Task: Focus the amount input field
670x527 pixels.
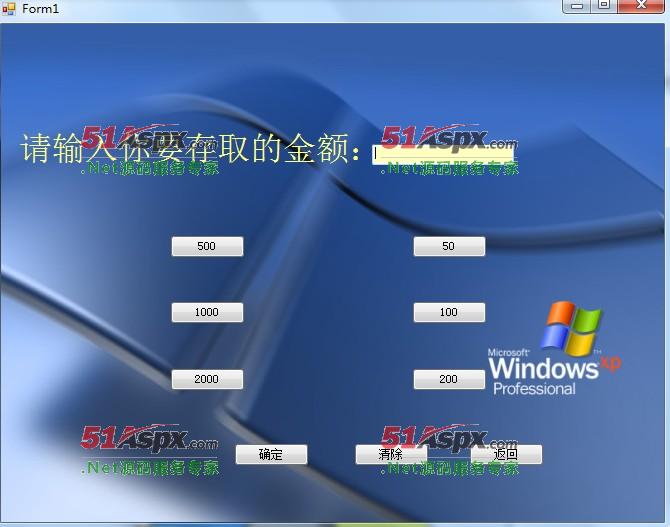Action: coord(443,154)
